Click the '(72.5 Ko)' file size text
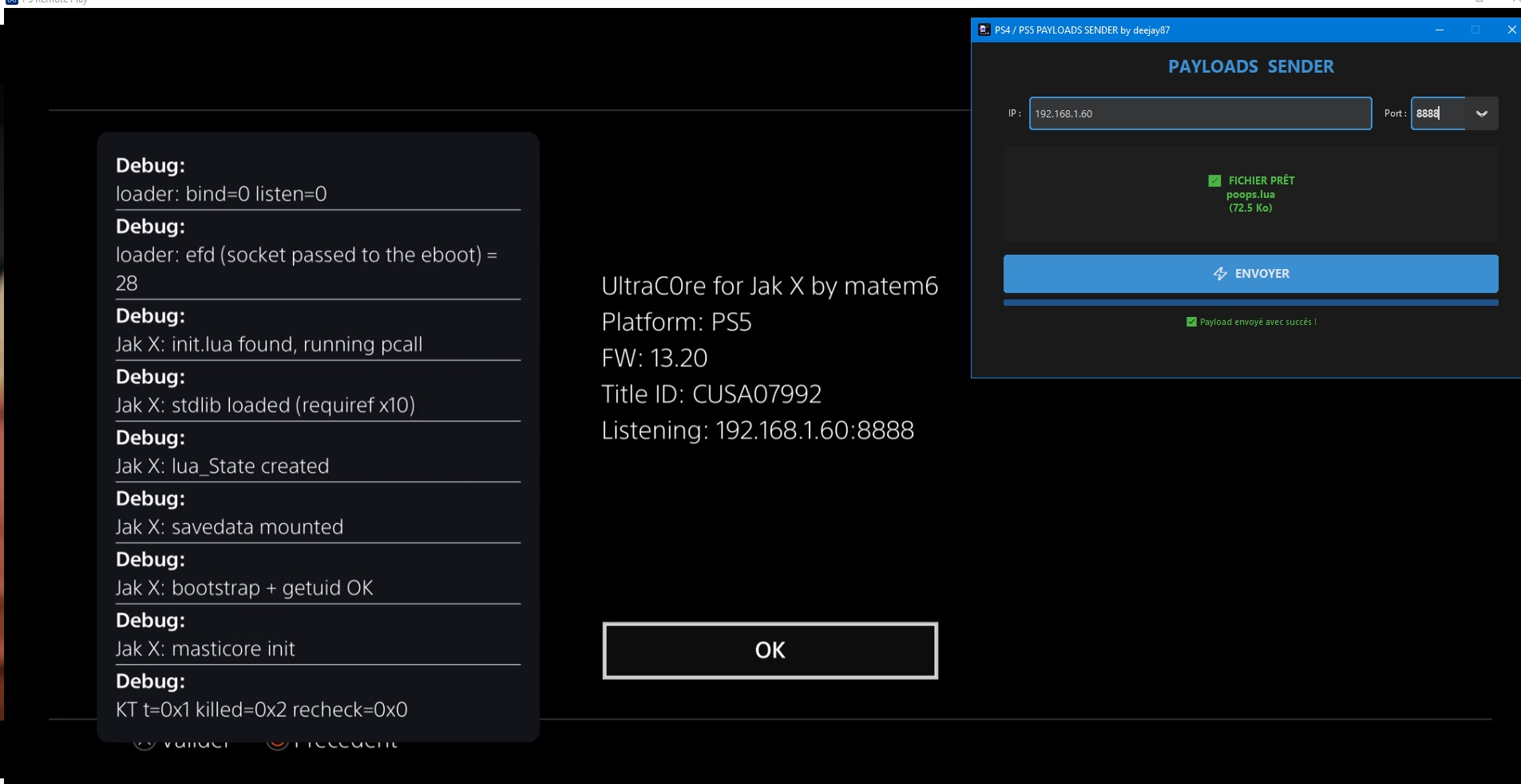Viewport: 1521px width, 784px height. pos(1250,208)
